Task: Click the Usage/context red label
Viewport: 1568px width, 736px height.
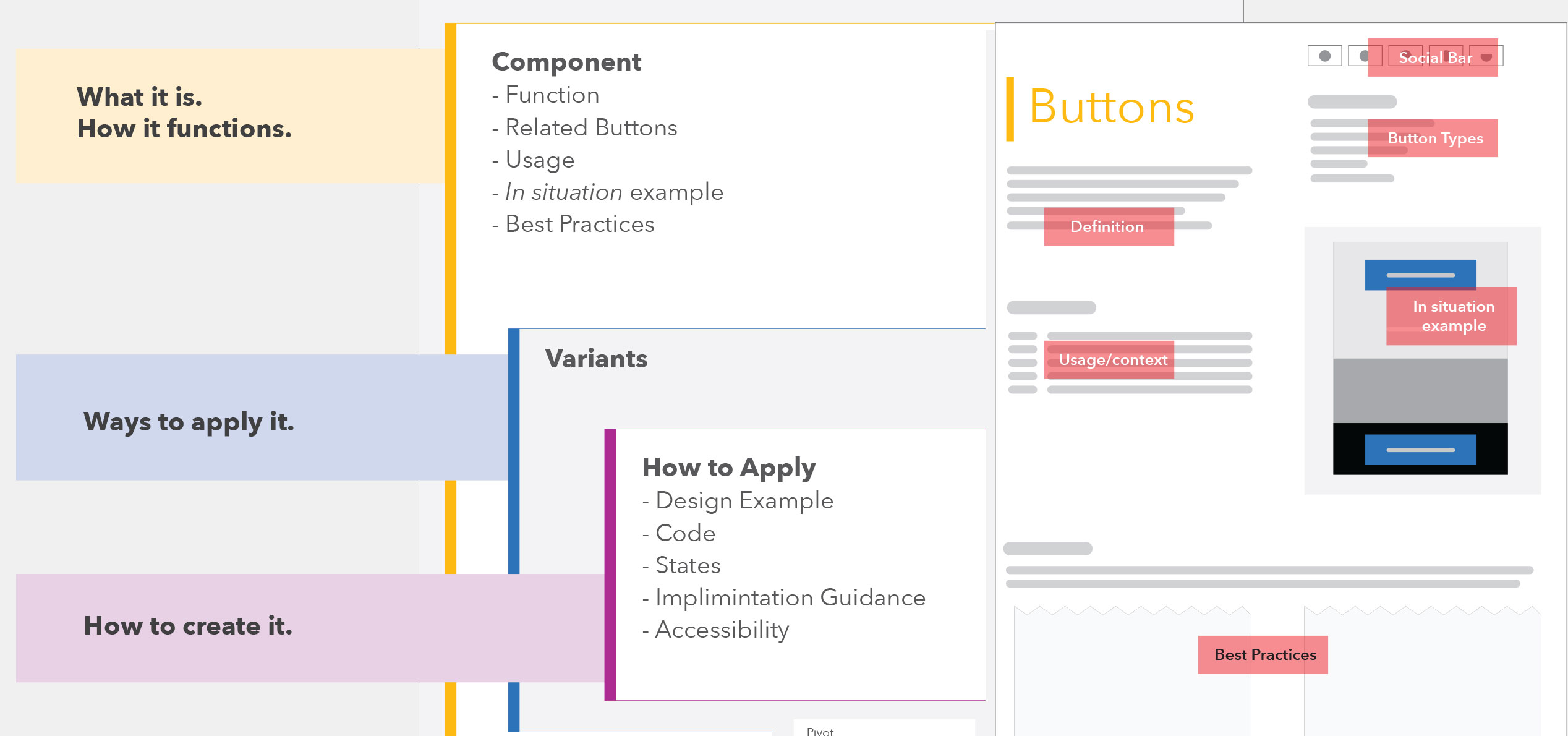Action: [1109, 360]
